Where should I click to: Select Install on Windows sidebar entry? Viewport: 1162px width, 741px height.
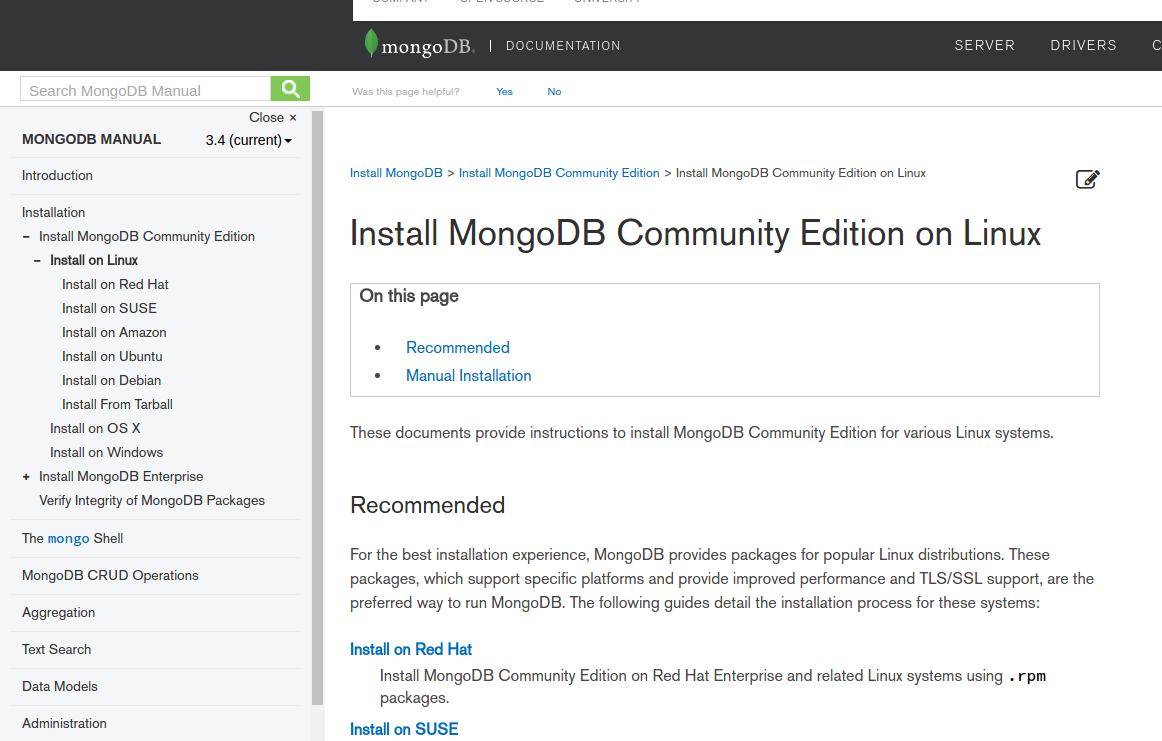106,452
